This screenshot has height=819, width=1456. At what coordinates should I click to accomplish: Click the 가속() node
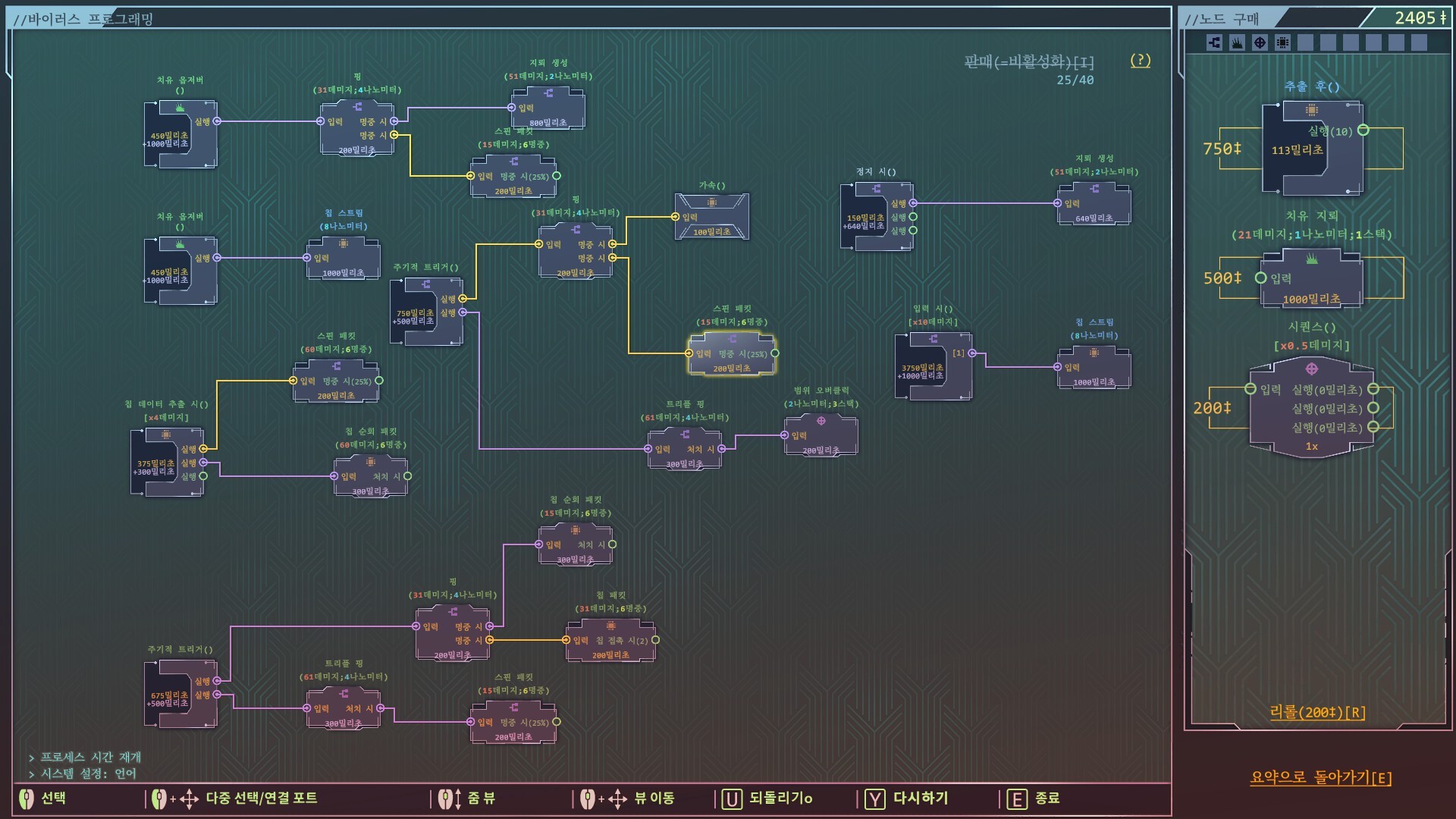711,217
